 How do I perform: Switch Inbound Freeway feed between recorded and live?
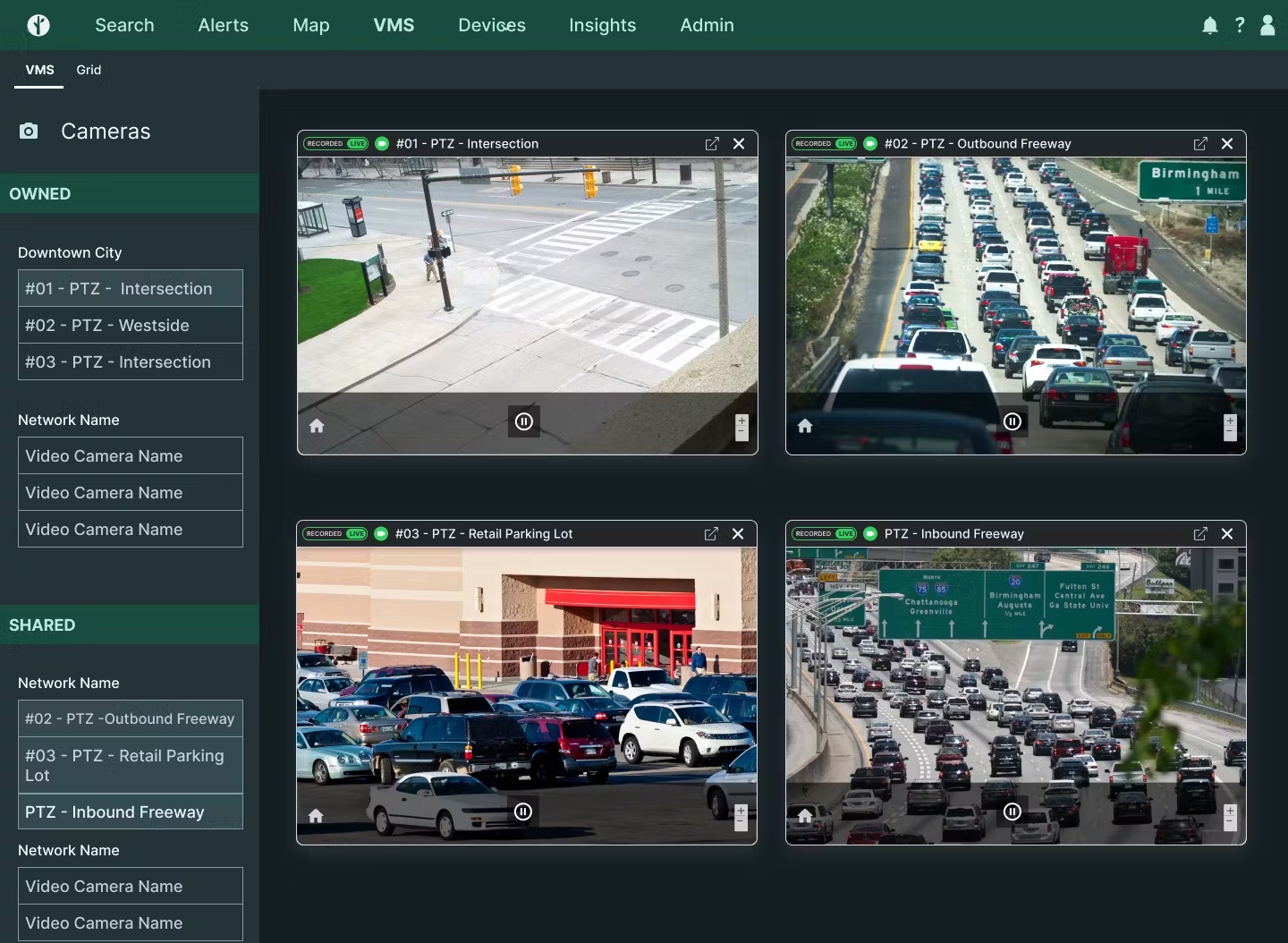coord(824,534)
